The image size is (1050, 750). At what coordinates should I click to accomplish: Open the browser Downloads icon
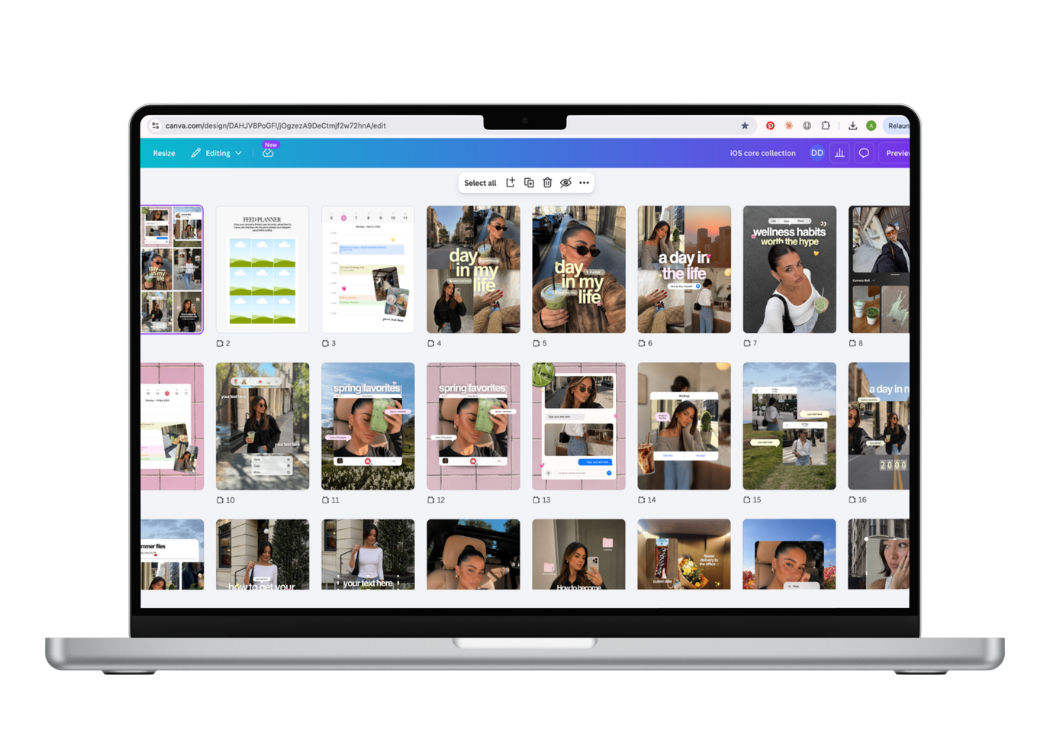pos(852,125)
